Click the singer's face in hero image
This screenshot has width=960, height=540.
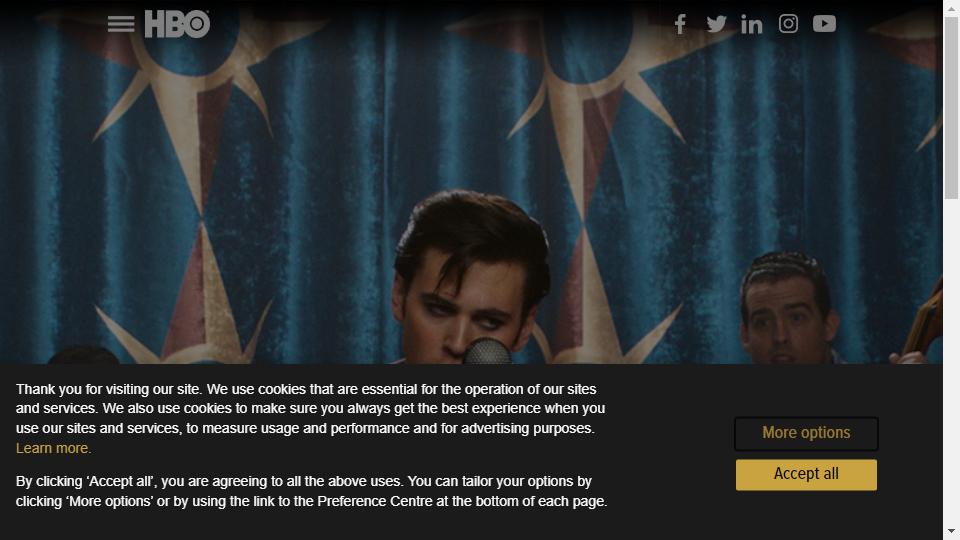coord(465,300)
